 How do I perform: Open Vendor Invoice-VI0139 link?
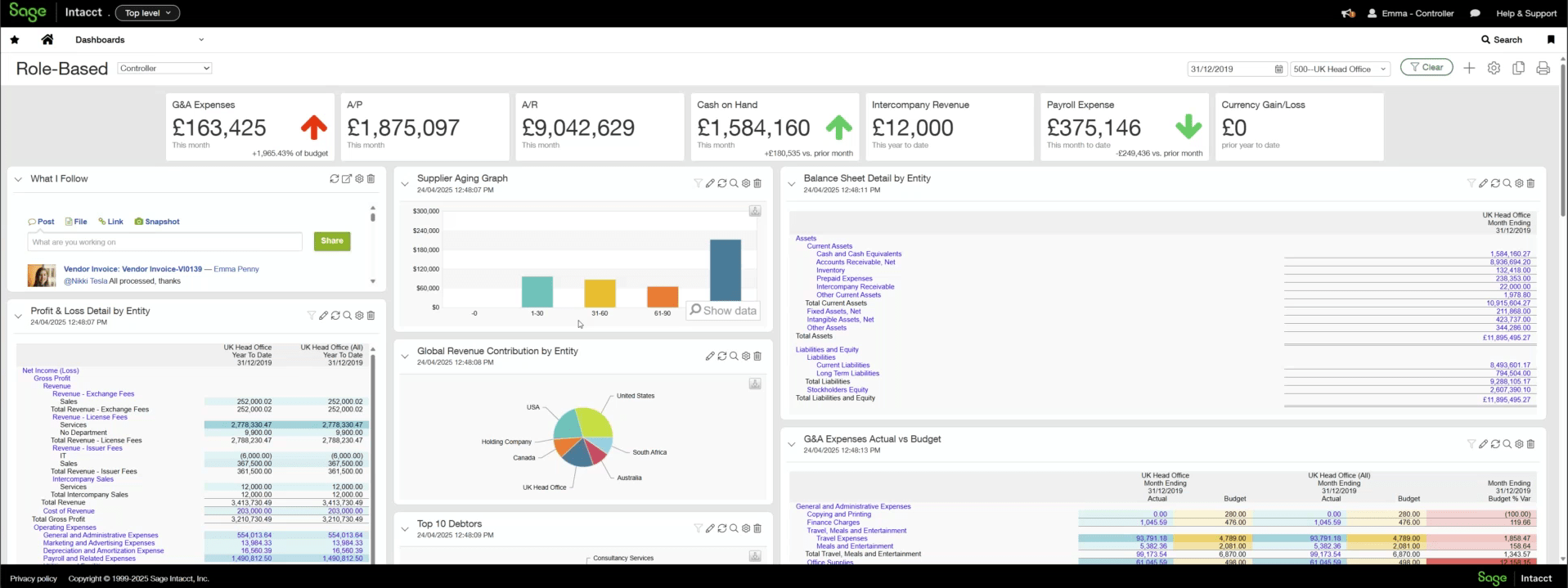pyautogui.click(x=133, y=268)
